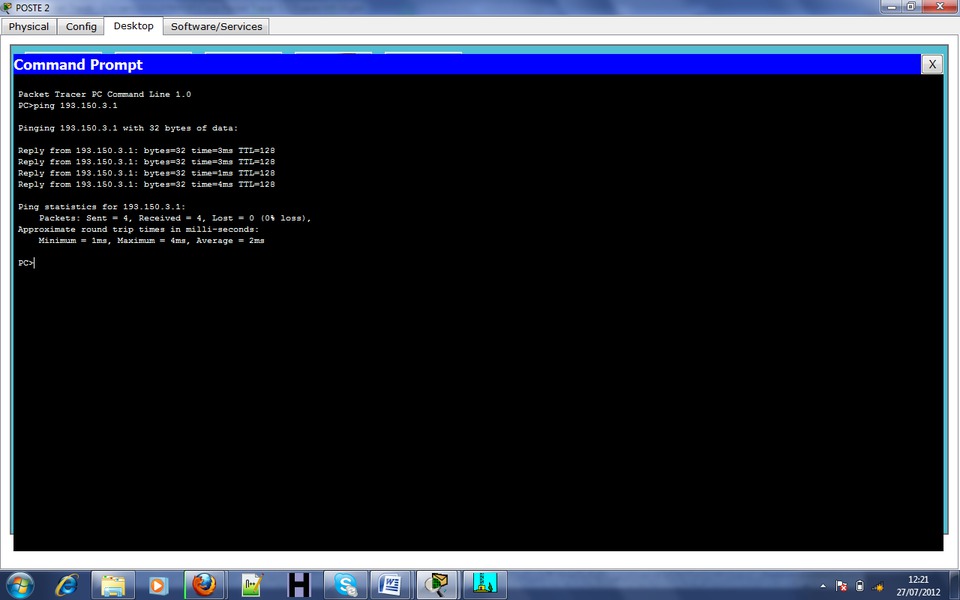Launch Internet Explorer from the taskbar
Image resolution: width=960 pixels, height=600 pixels.
point(67,585)
